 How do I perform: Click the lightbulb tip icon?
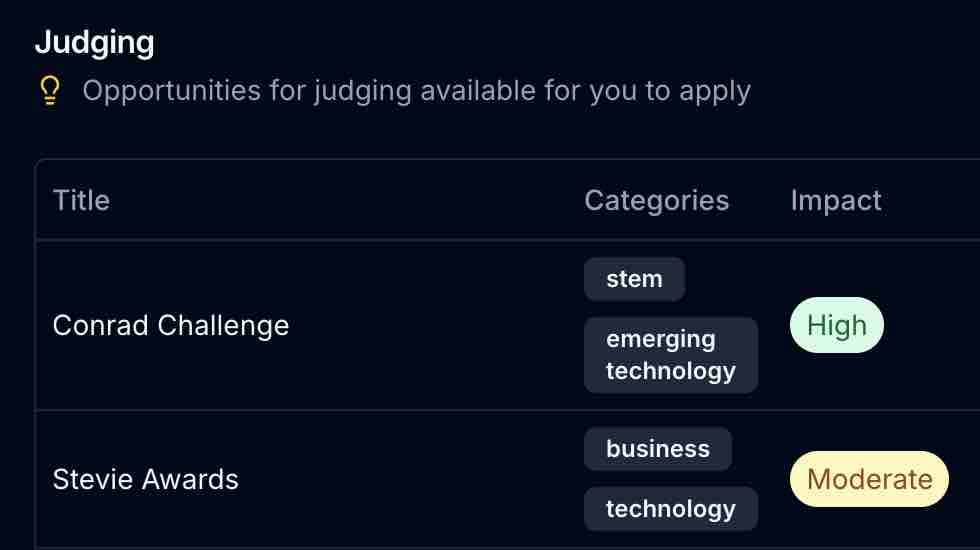pos(51,91)
